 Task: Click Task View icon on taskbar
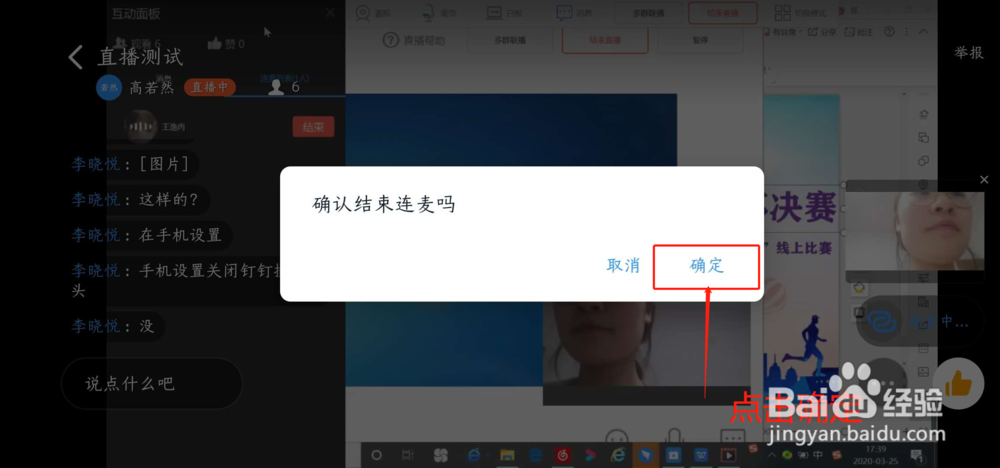408,455
